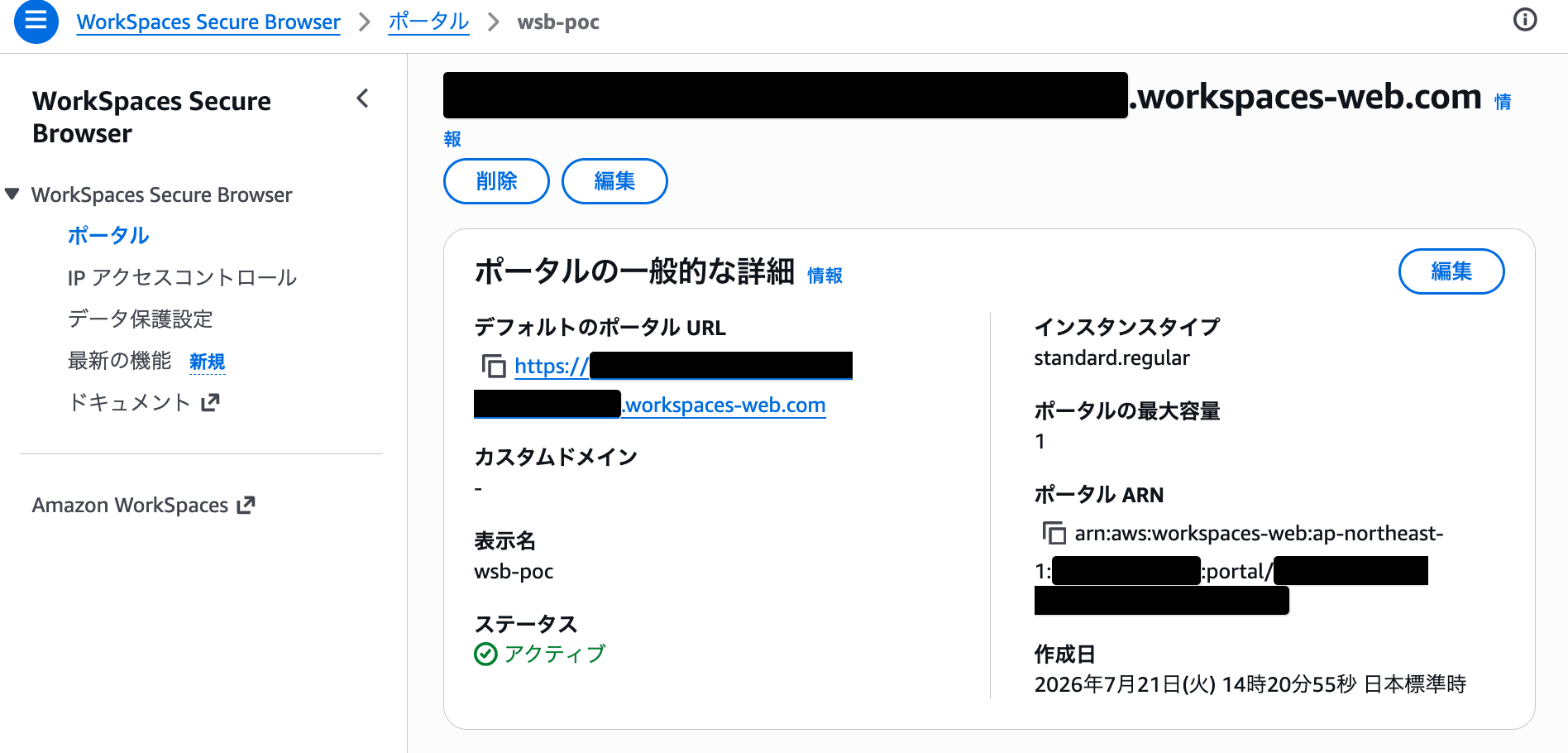The height and width of the screenshot is (753, 1568).
Task: Click the standard.regular instance type value
Action: 1111,357
